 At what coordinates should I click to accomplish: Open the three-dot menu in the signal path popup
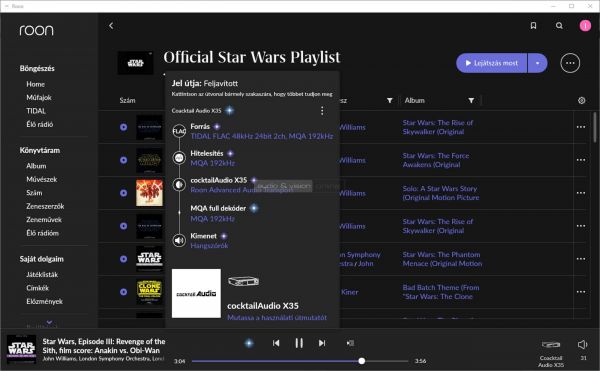click(322, 111)
